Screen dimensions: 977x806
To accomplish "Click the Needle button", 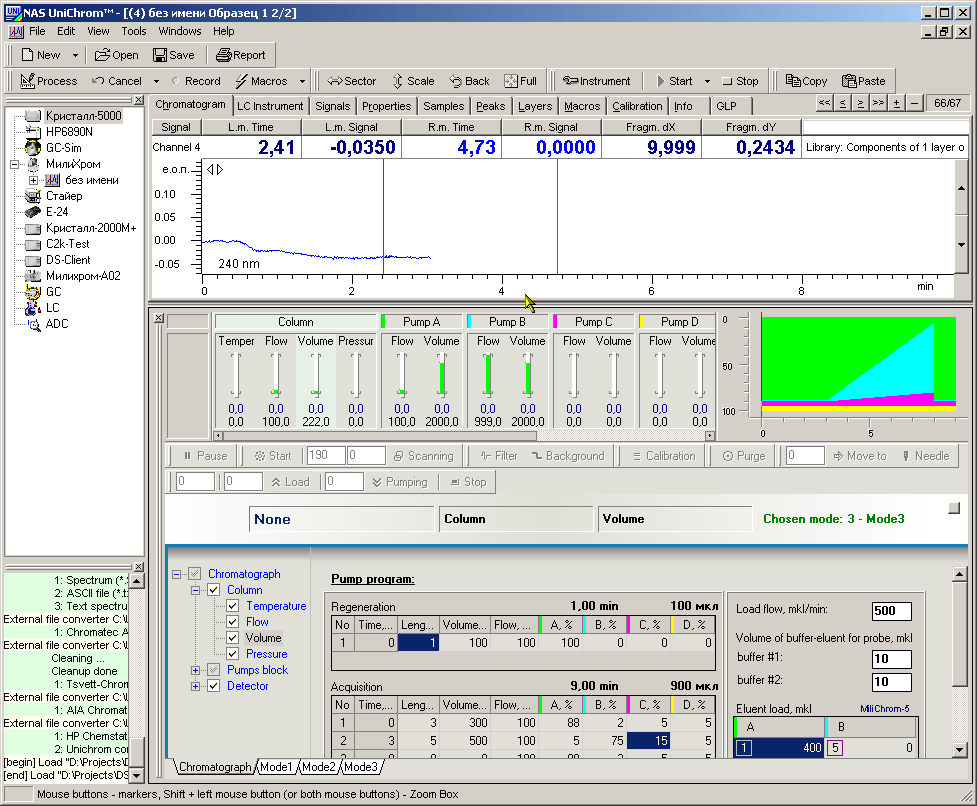I will [925, 456].
